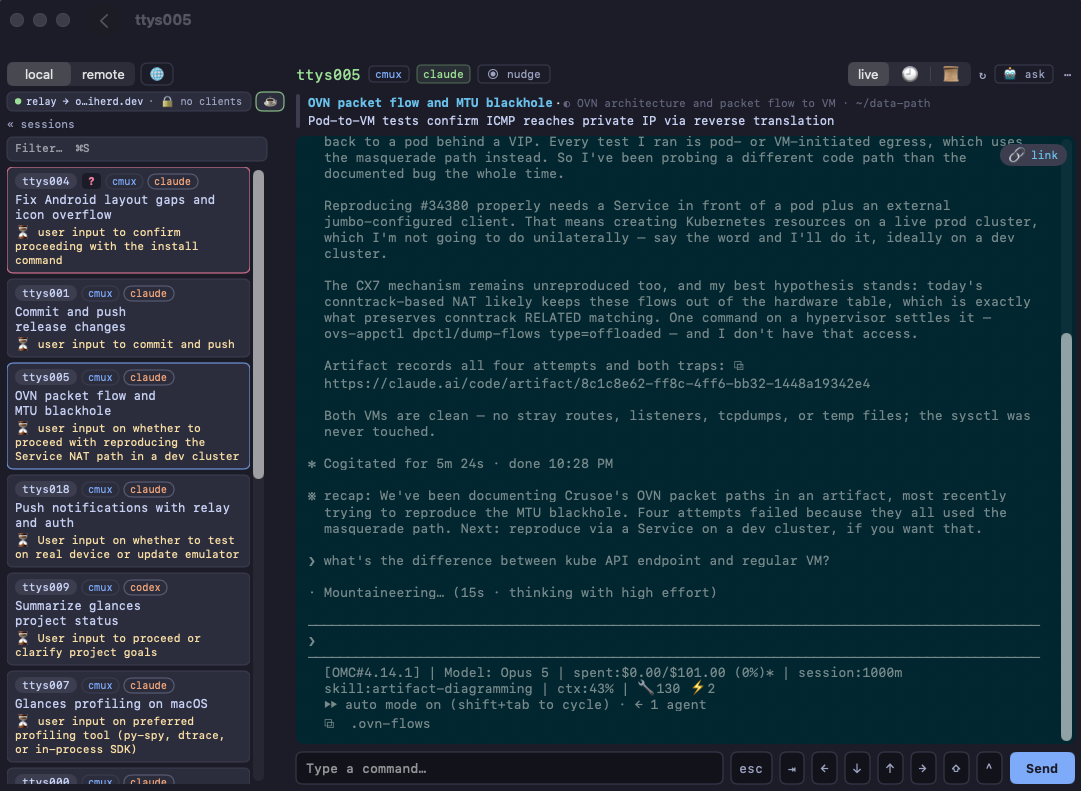The image size is (1081, 791).
Task: Click the OVN packet flow and MTU blackhole title
Action: 430,103
